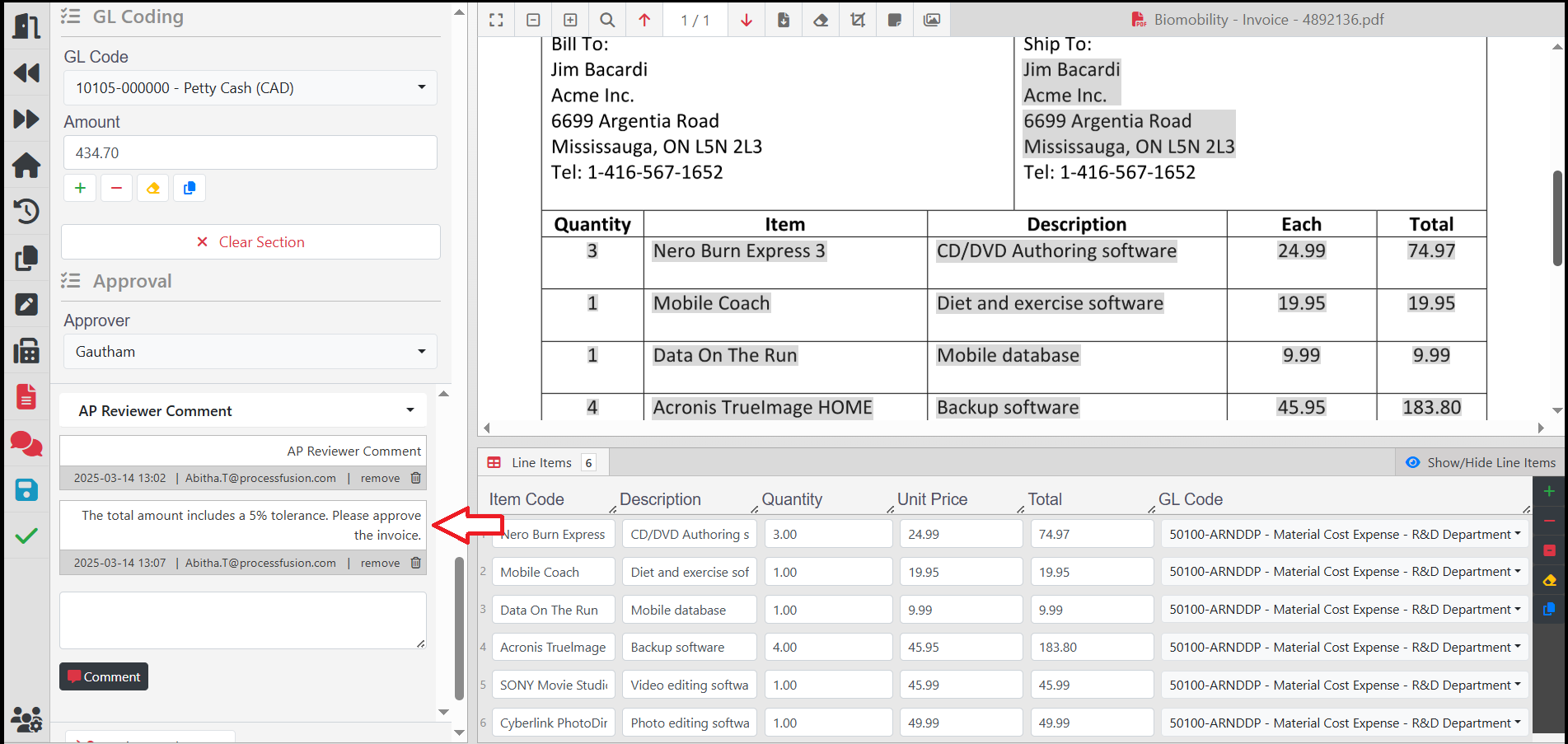The image size is (1568, 744).
Task: Click the empty comment text box
Action: 243,620
